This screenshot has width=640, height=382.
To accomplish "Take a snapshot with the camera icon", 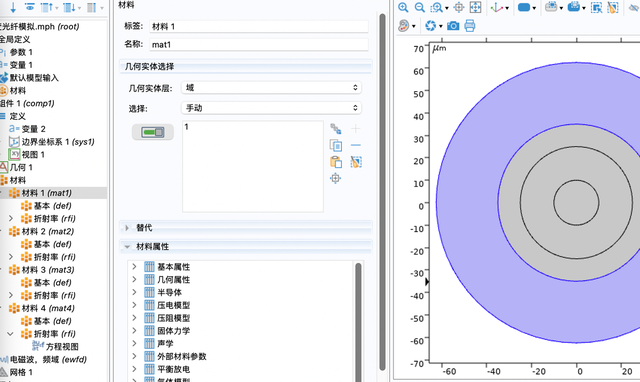I will point(453,26).
